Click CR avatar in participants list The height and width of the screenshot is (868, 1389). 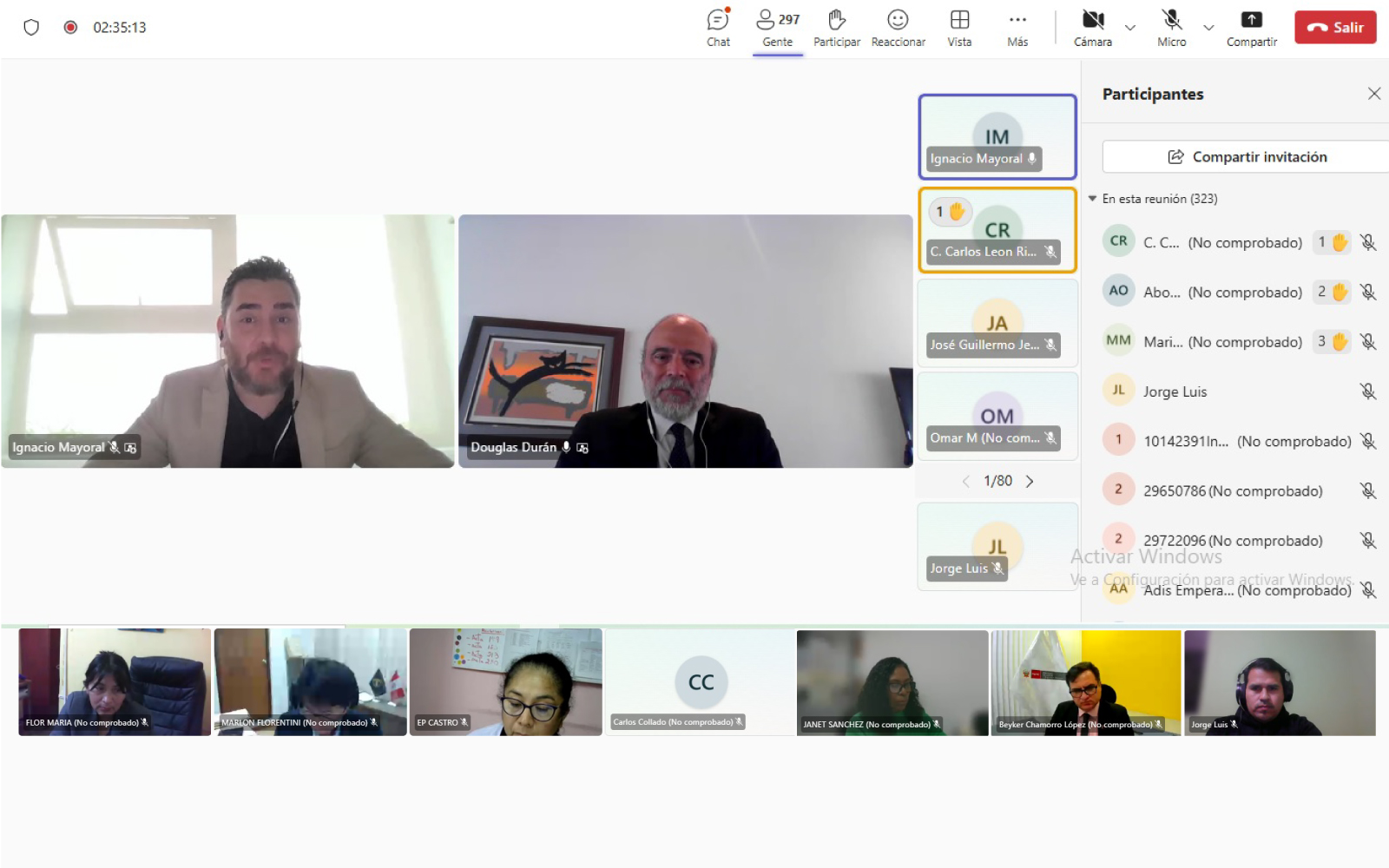(1118, 241)
